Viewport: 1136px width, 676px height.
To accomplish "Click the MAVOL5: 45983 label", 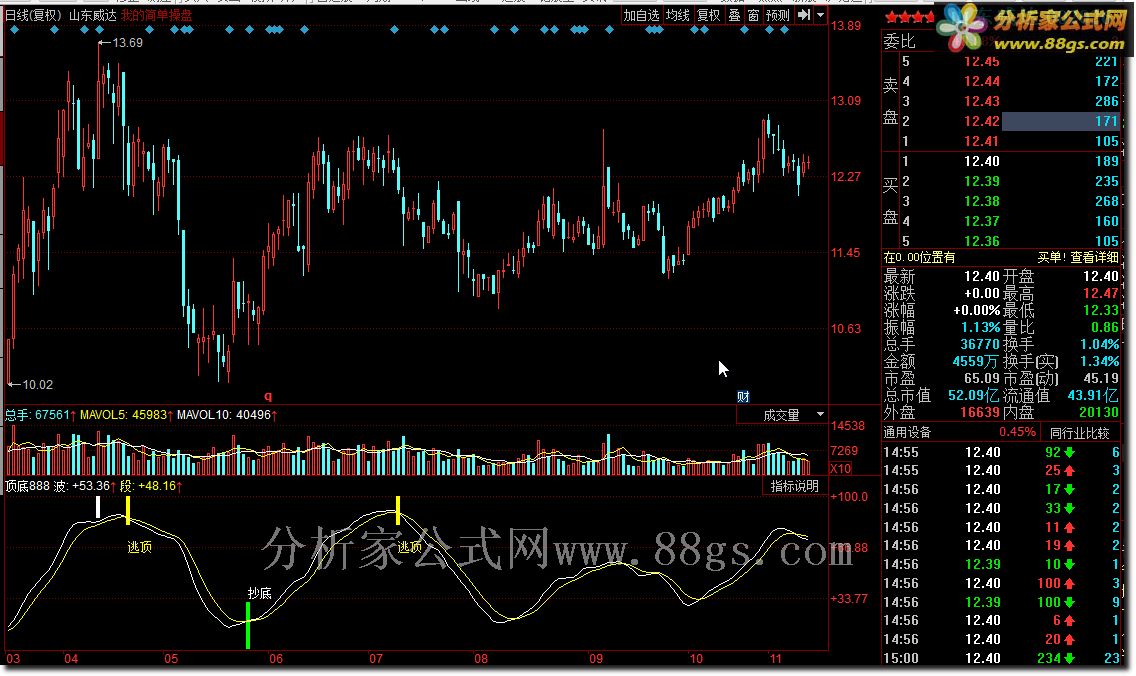I will pyautogui.click(x=126, y=414).
